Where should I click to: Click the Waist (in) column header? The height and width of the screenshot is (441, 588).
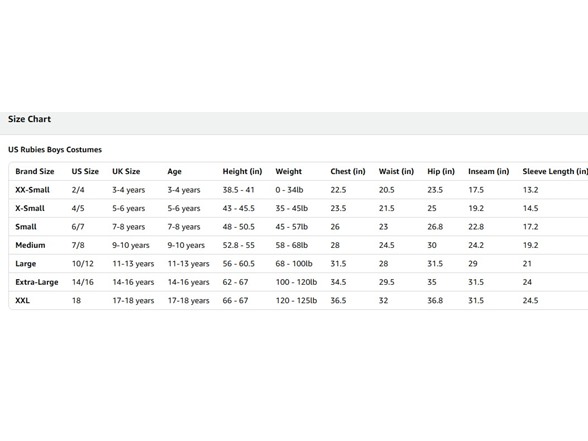click(x=396, y=171)
